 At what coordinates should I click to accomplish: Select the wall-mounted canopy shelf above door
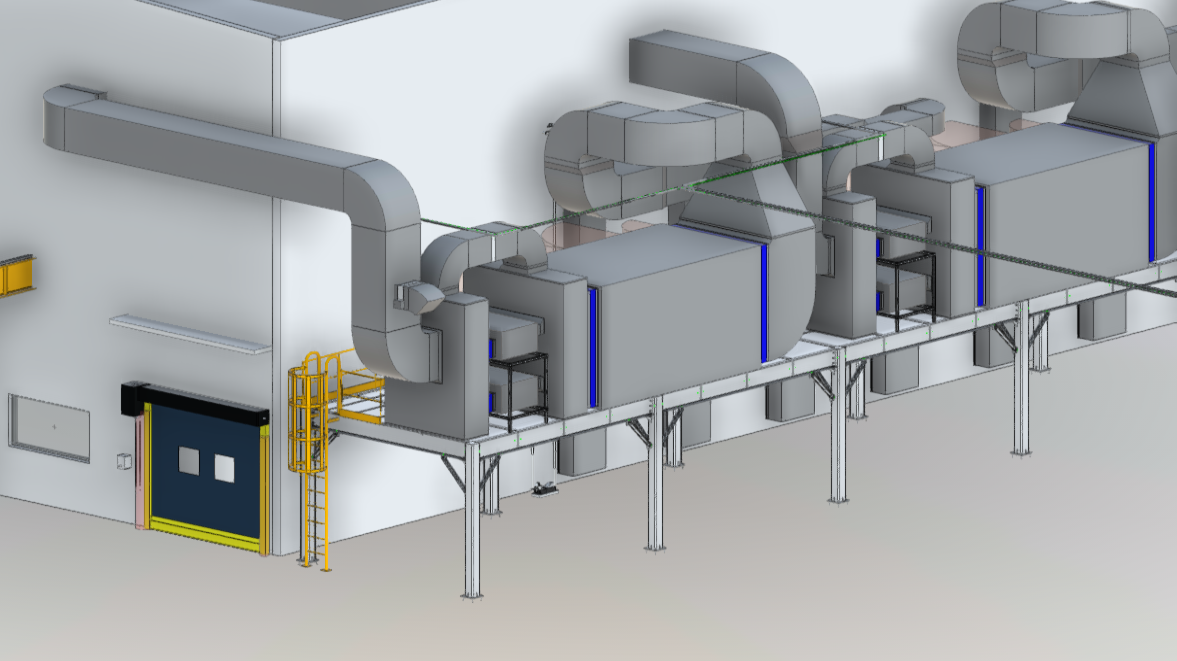(x=189, y=334)
